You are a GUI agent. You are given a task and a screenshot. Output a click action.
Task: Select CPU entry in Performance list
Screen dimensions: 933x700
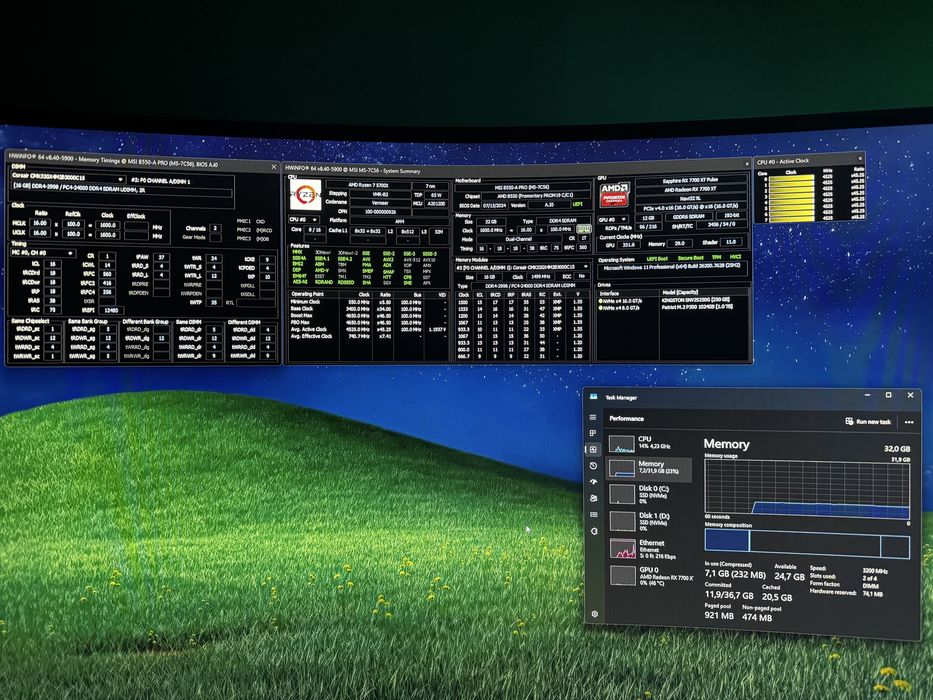650,443
